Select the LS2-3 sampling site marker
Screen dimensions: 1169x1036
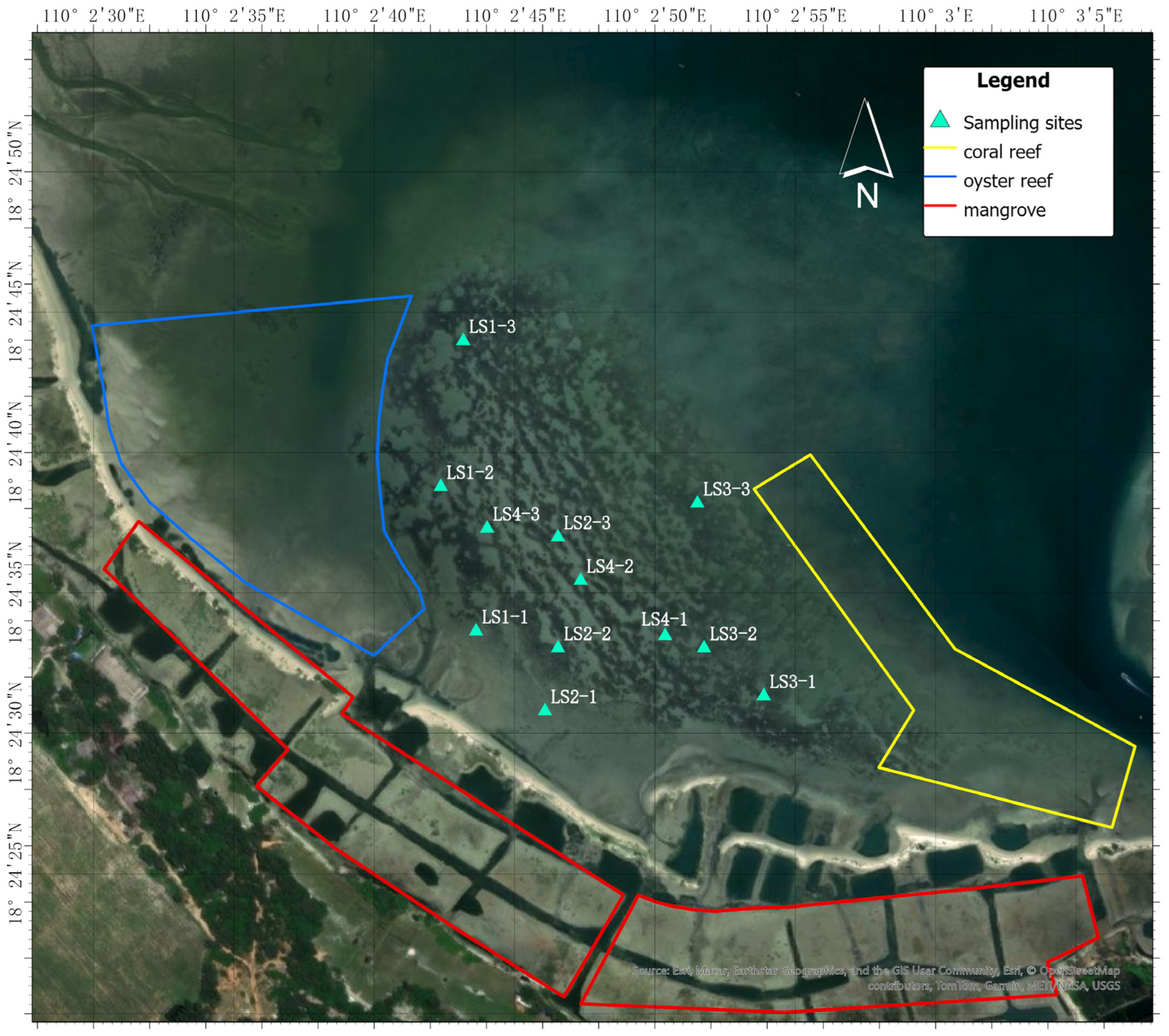[x=558, y=537]
